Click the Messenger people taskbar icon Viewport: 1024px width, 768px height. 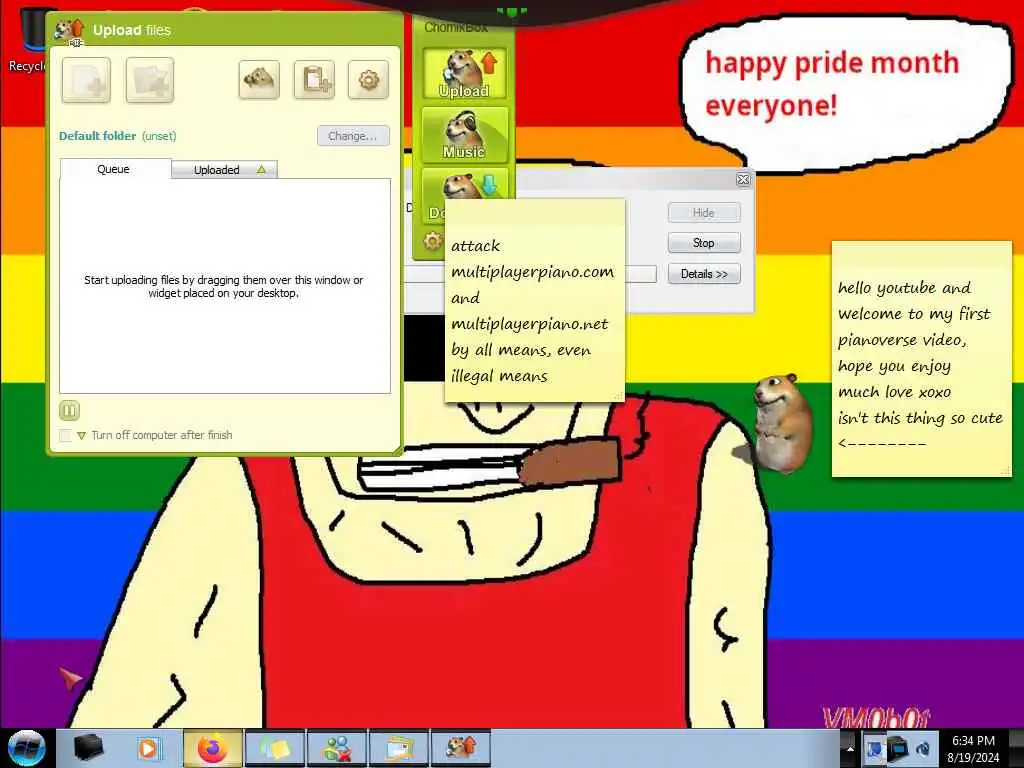pyautogui.click(x=337, y=748)
